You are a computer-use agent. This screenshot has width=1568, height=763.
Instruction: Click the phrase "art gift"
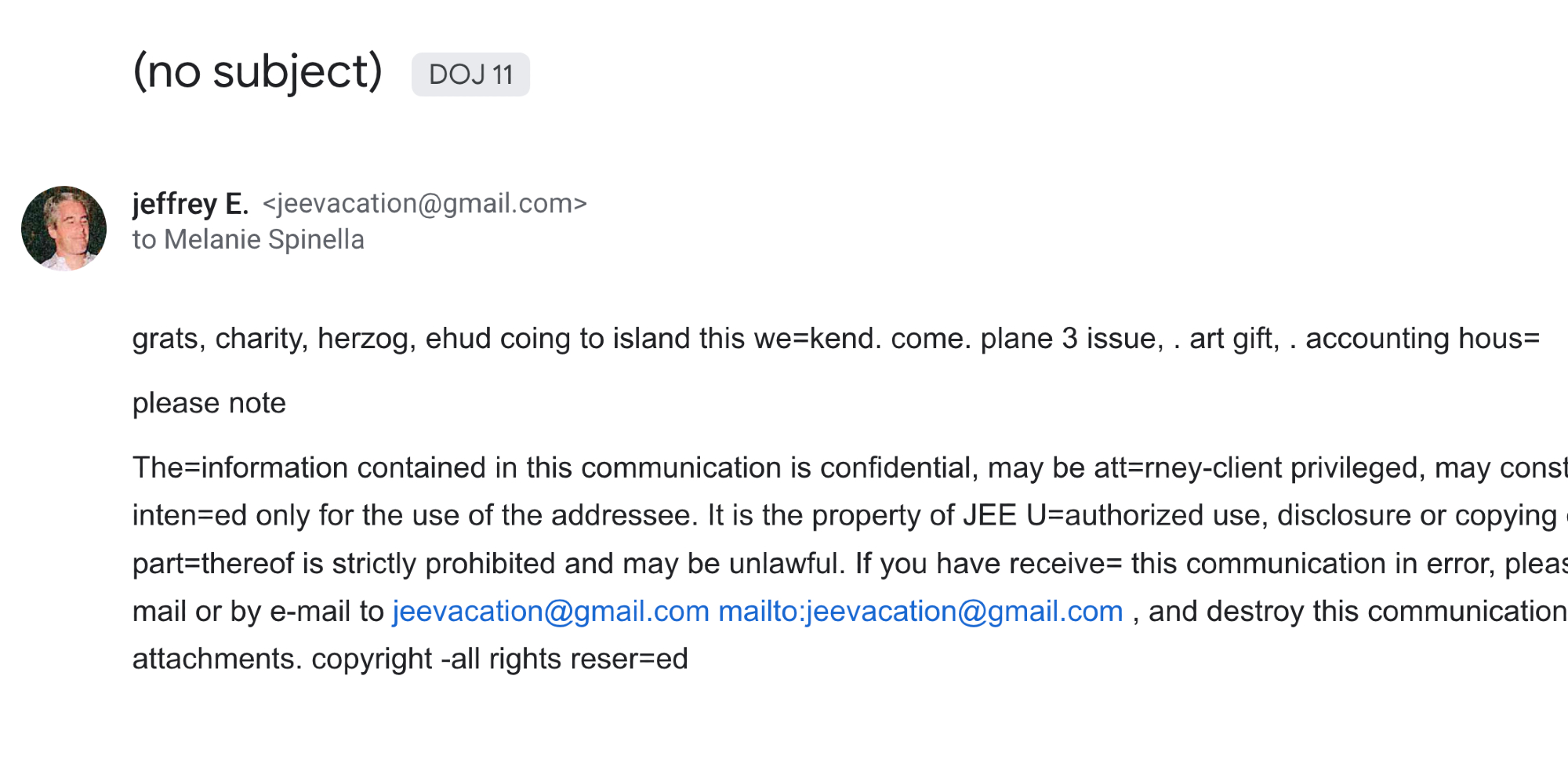pos(1233,339)
